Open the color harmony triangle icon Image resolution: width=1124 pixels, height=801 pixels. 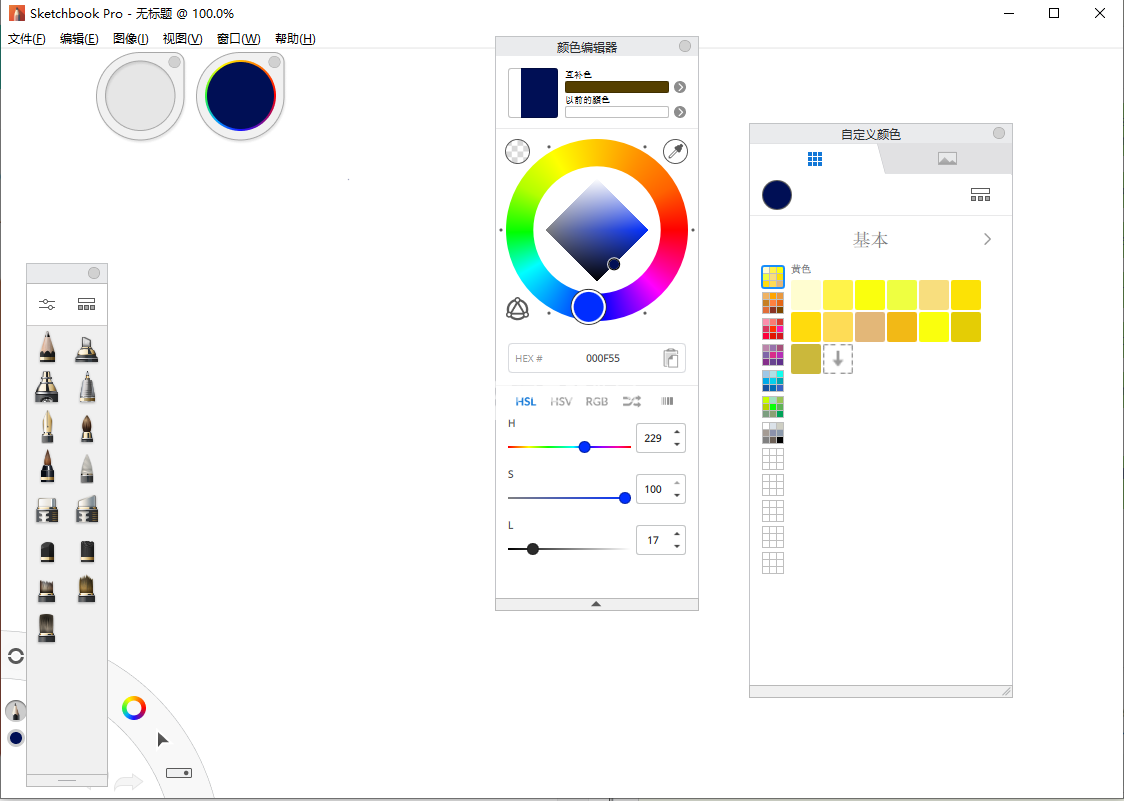tap(517, 309)
